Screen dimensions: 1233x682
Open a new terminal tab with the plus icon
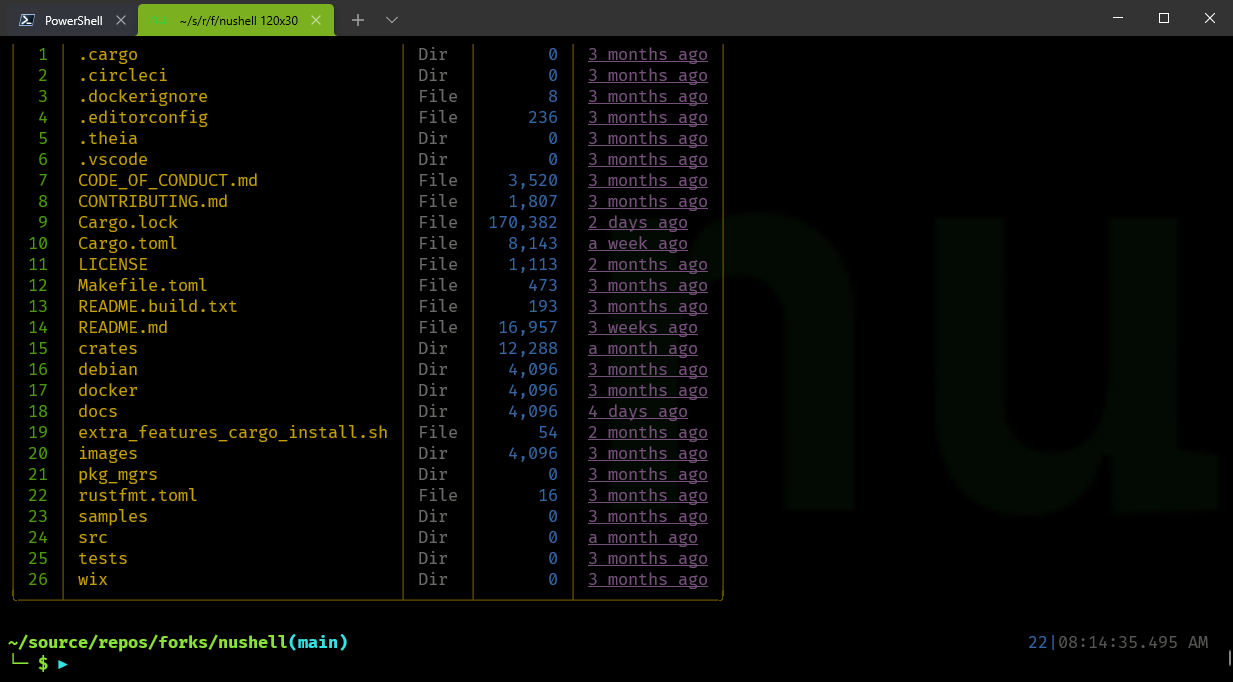pyautogui.click(x=357, y=18)
